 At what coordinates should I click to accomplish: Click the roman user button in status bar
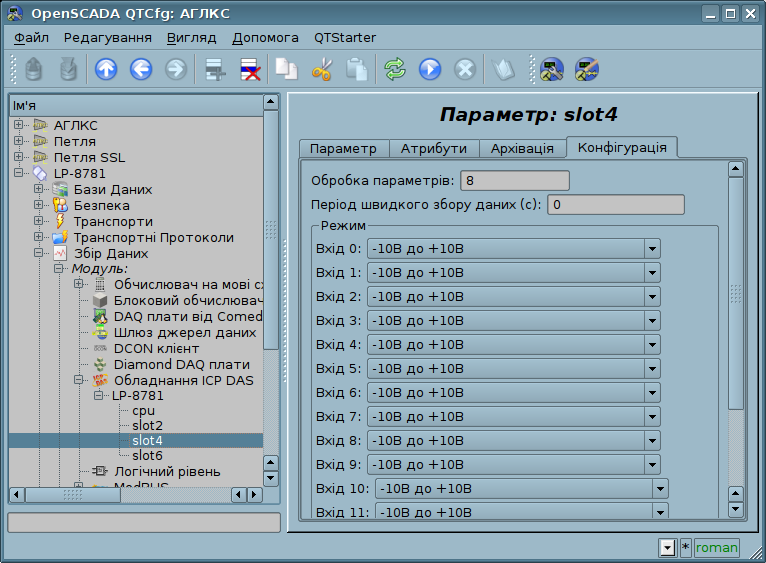pos(716,547)
